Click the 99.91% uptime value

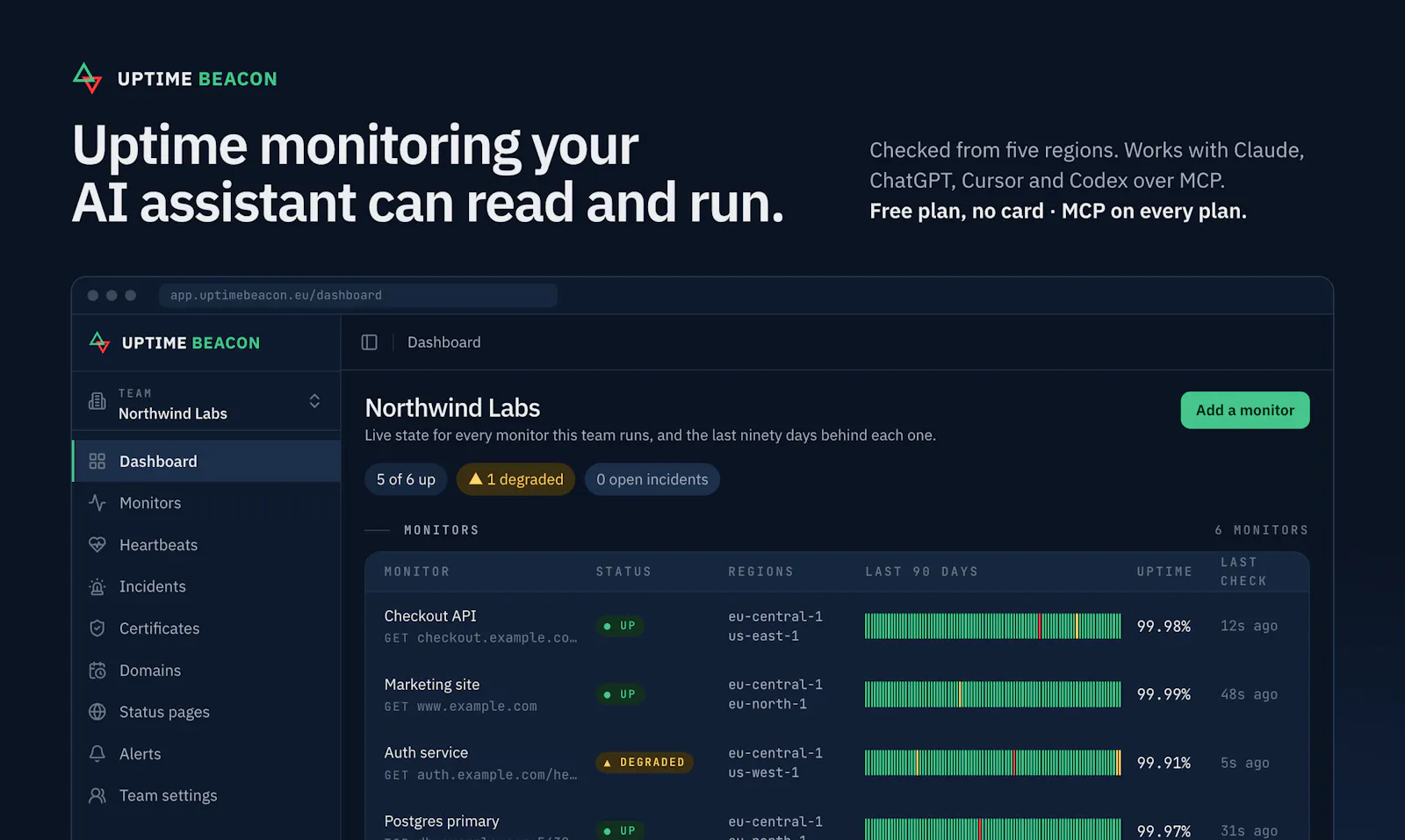pyautogui.click(x=1164, y=763)
